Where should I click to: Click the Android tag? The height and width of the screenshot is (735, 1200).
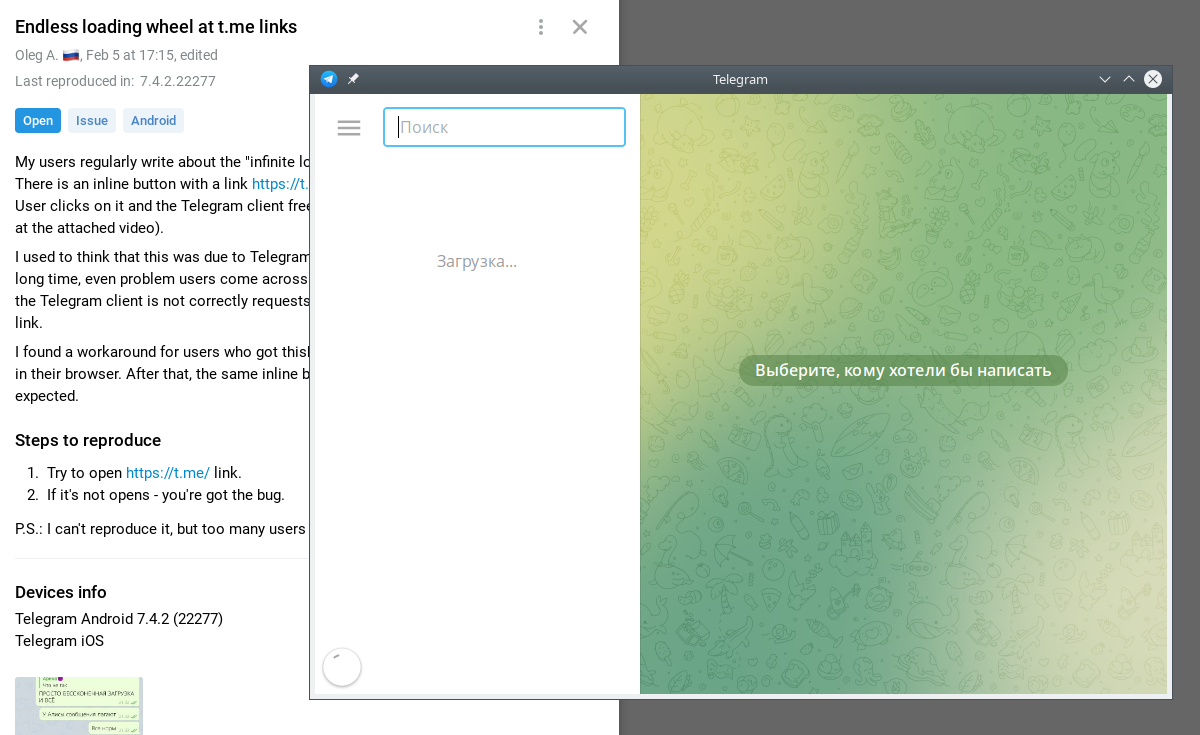(154, 121)
